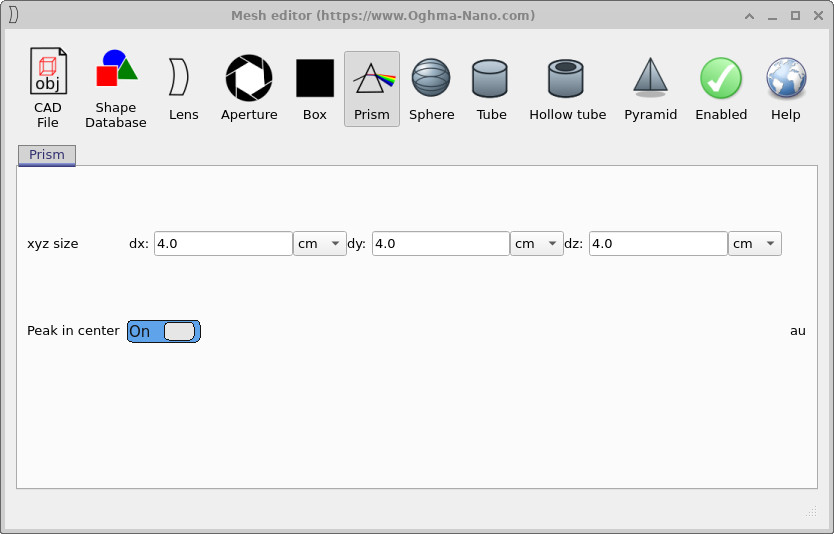This screenshot has height=534, width=834.
Task: Toggle the Enabled green checkmark
Action: tap(721, 88)
